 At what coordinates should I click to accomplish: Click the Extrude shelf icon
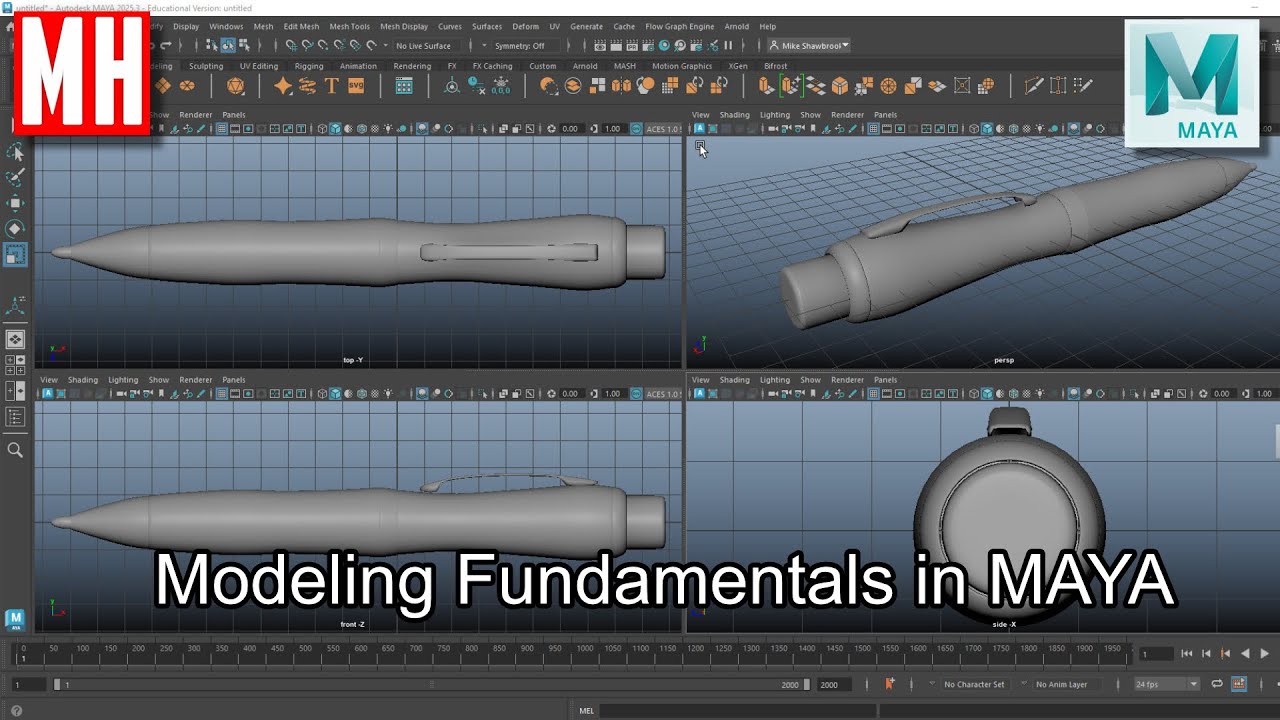766,86
